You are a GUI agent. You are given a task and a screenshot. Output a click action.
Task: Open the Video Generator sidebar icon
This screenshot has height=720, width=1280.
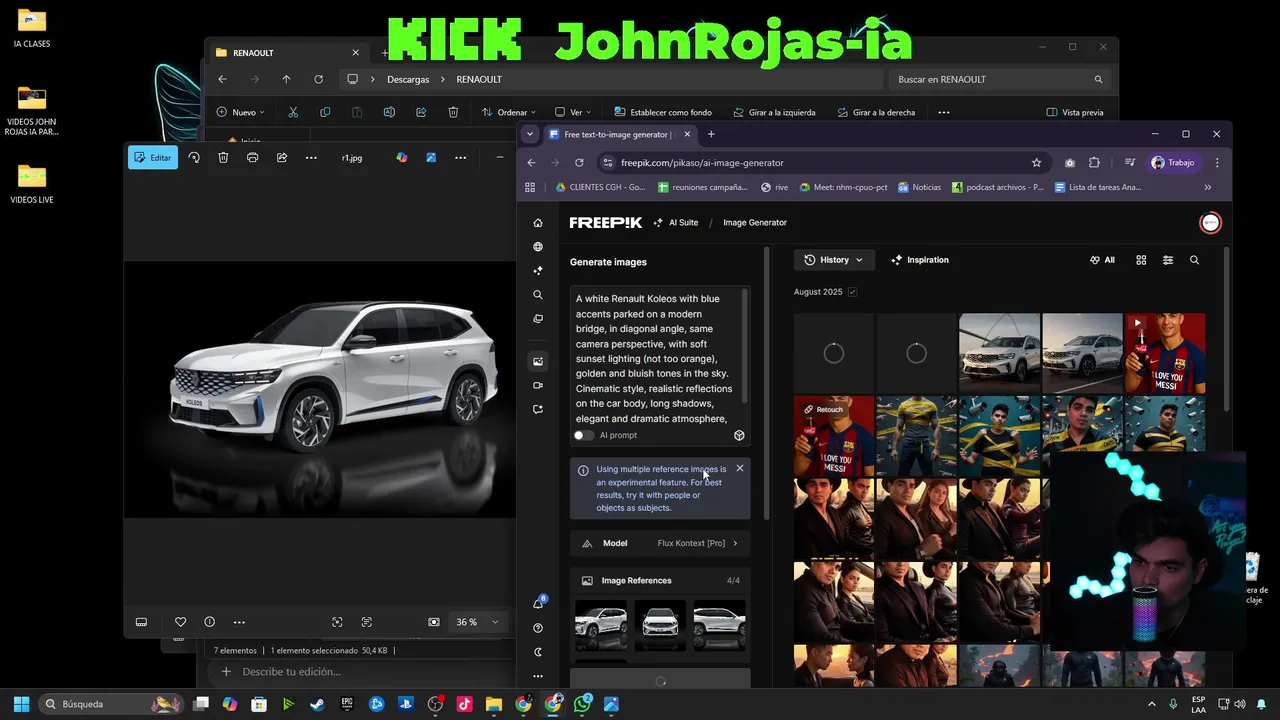538,385
